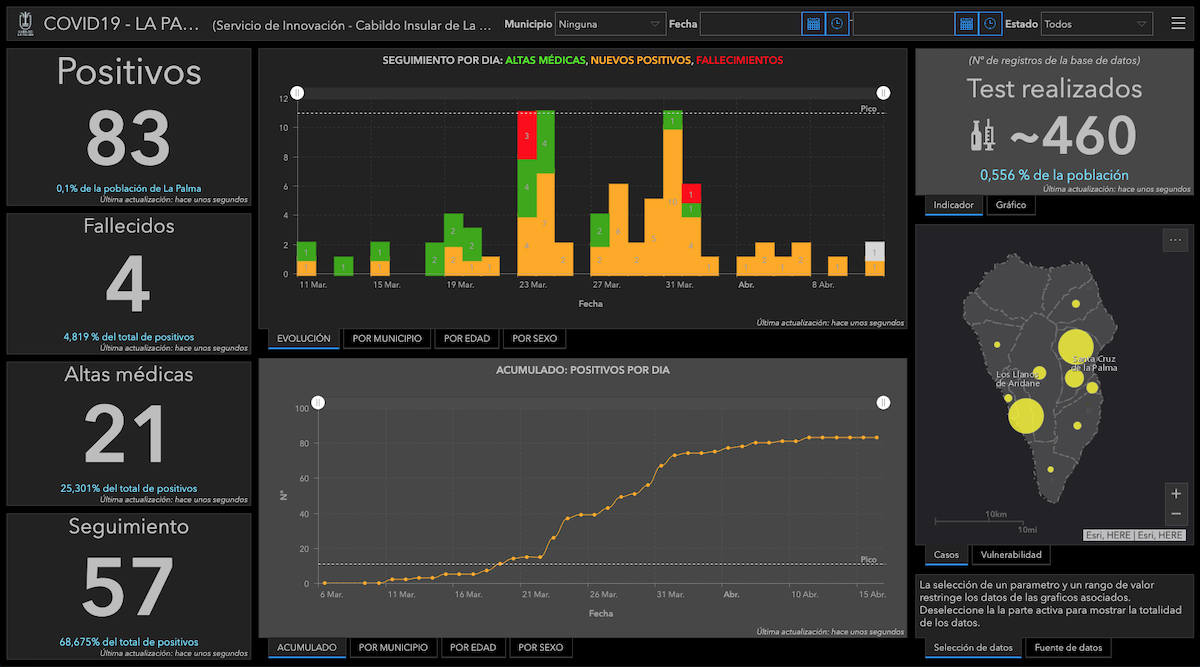Switch to the EVOLUCIÓN tab
The image size is (1200, 667).
(304, 339)
